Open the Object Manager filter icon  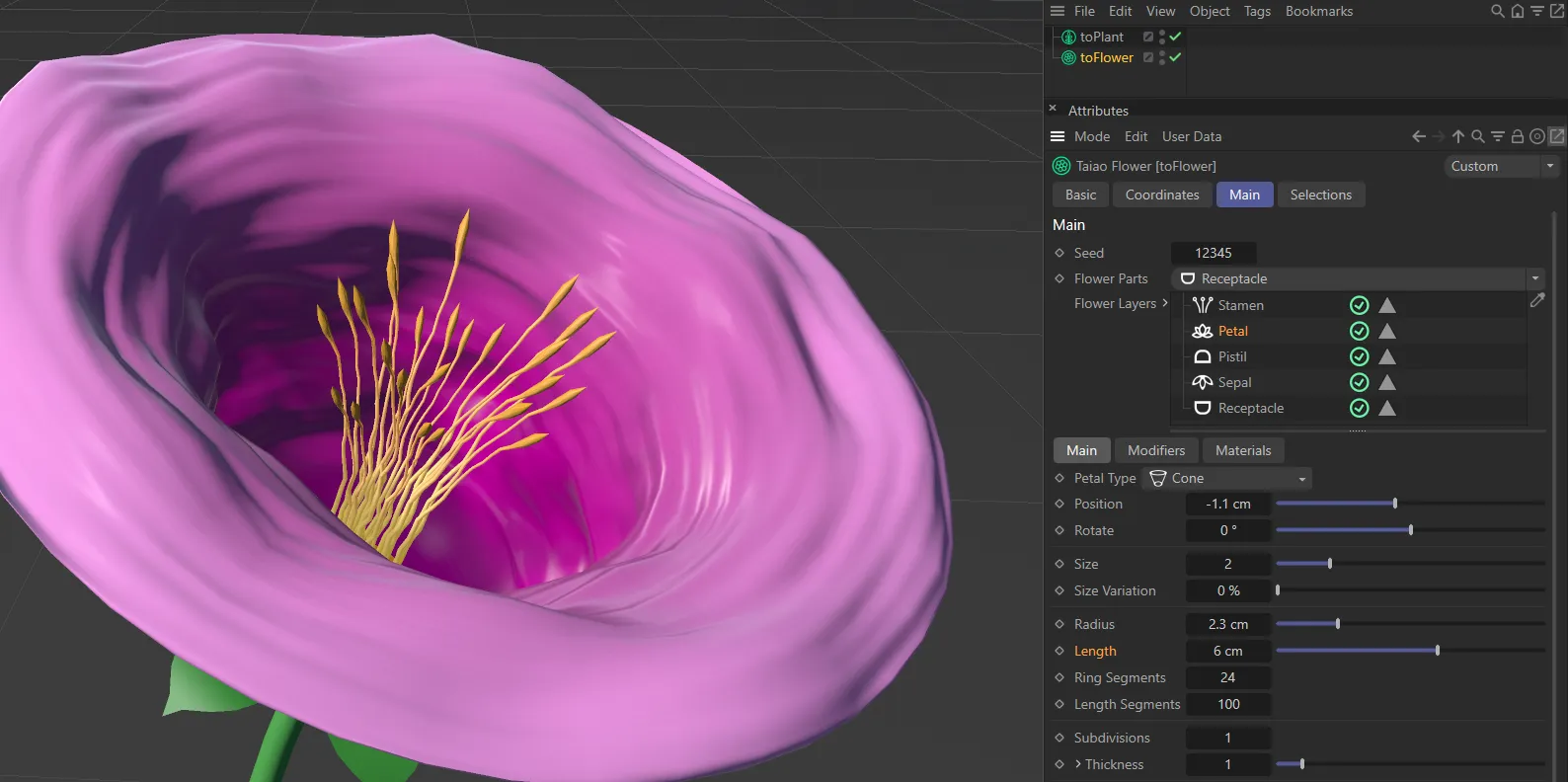coord(1537,11)
